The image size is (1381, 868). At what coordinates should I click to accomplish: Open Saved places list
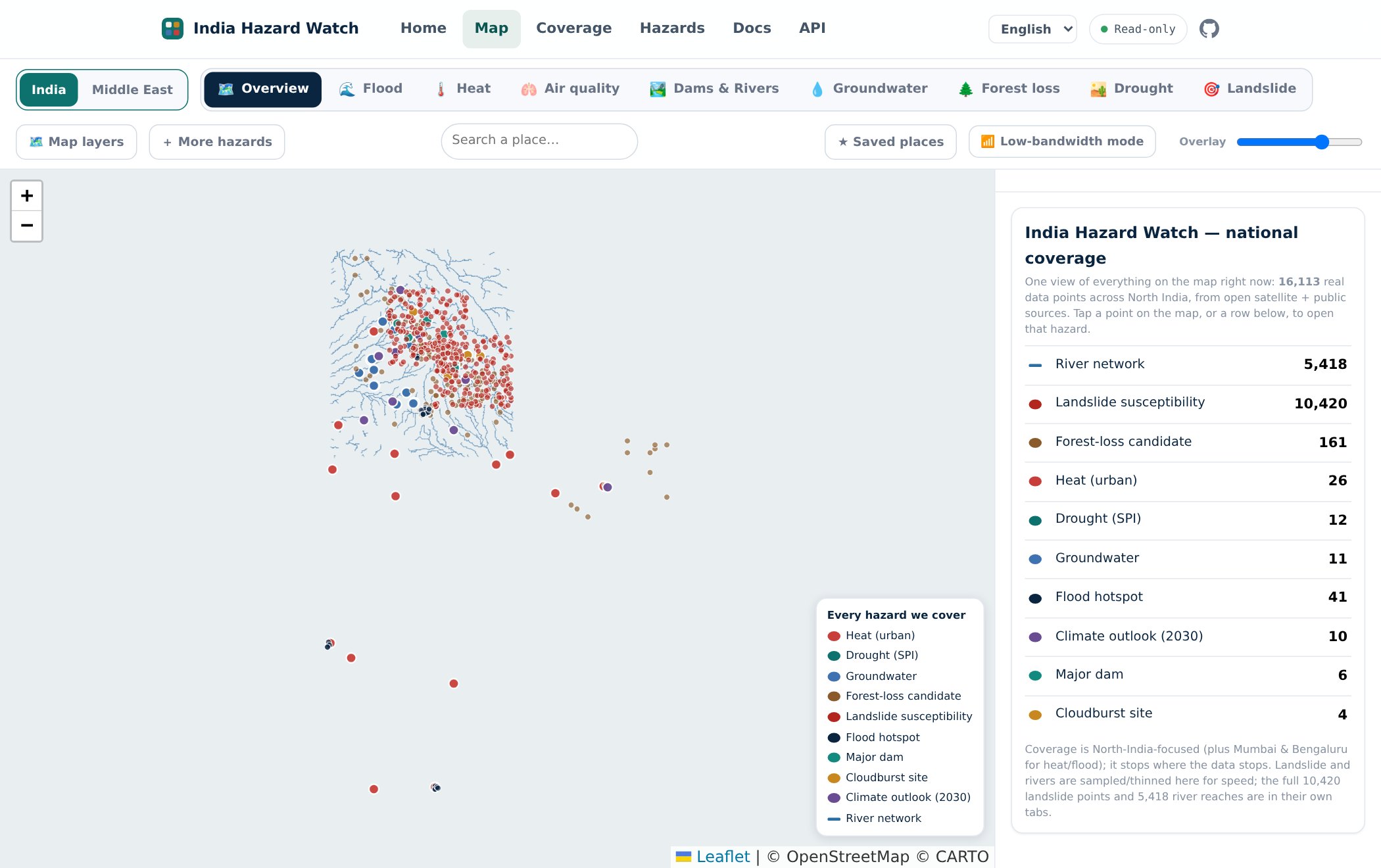tap(890, 142)
